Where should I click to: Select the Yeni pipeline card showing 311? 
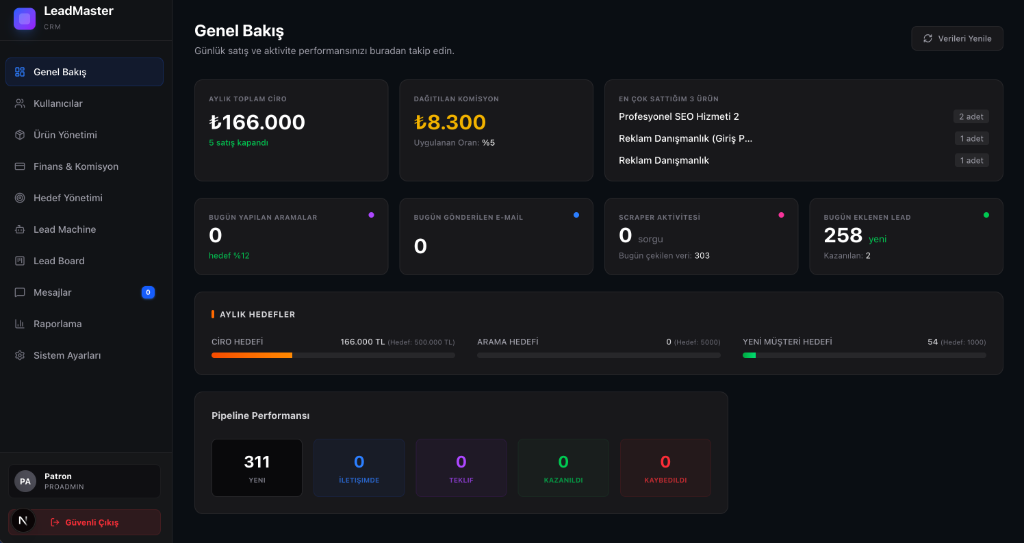[x=257, y=468]
